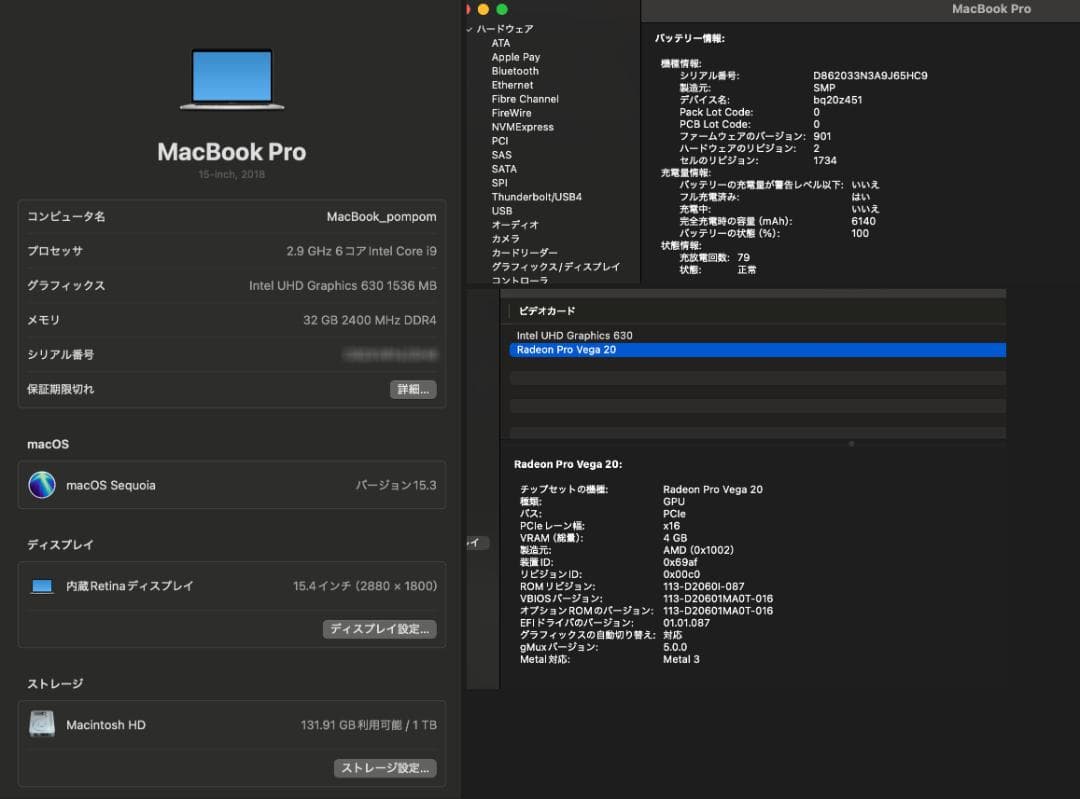Open the Ethernet hardware section
1080x799 pixels.
coord(512,85)
